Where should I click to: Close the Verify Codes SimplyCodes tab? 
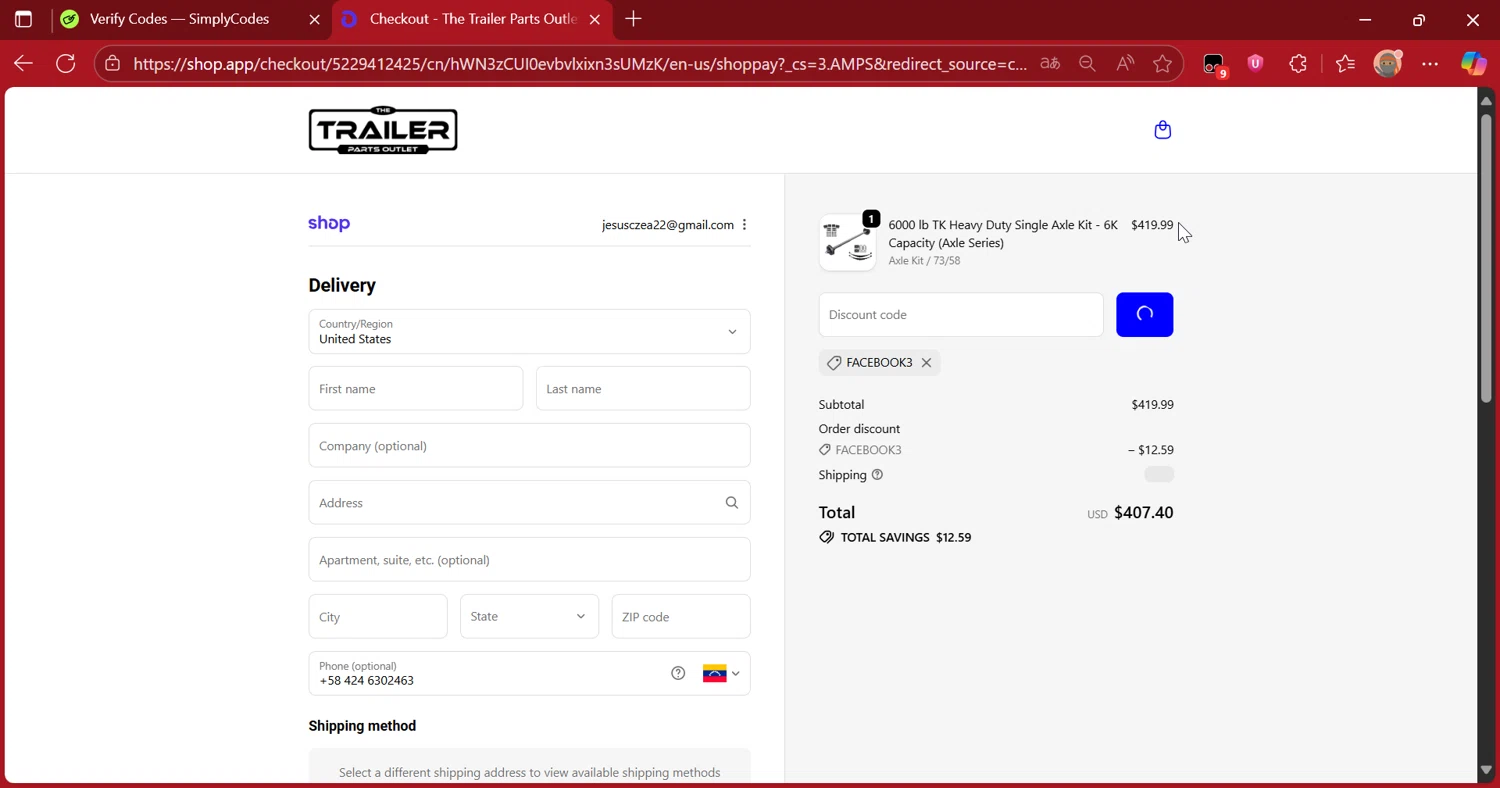tap(314, 19)
